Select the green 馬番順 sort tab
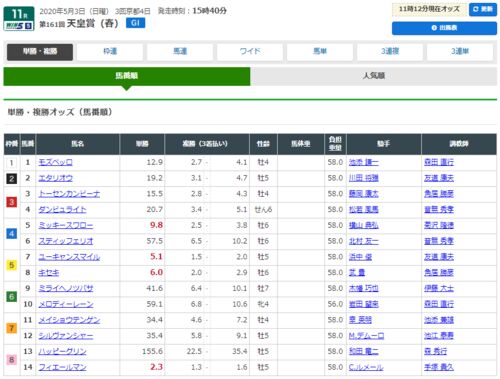The height and width of the screenshot is (379, 500). tap(127, 76)
